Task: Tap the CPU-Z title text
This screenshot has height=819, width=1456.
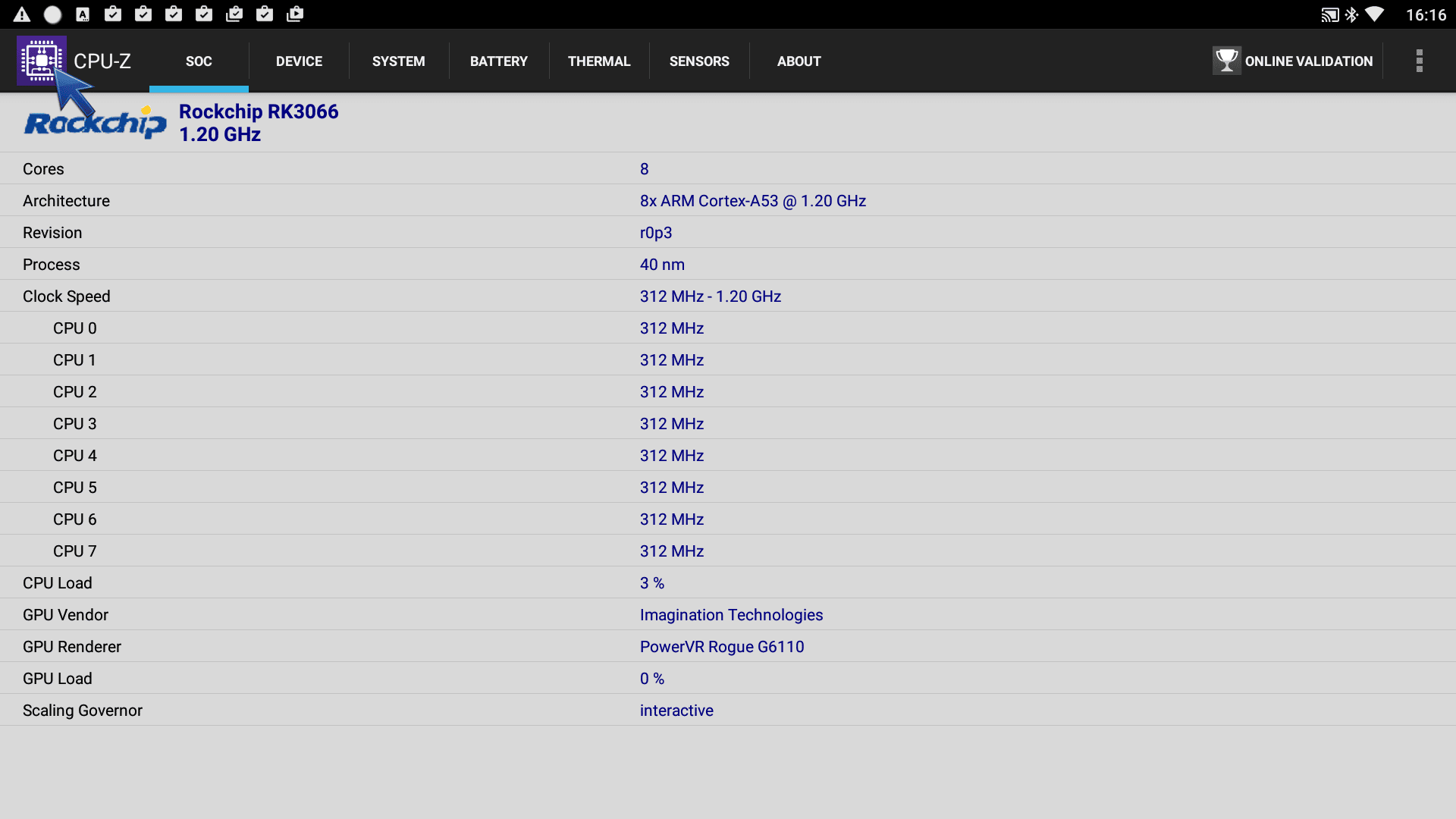Action: 102,61
